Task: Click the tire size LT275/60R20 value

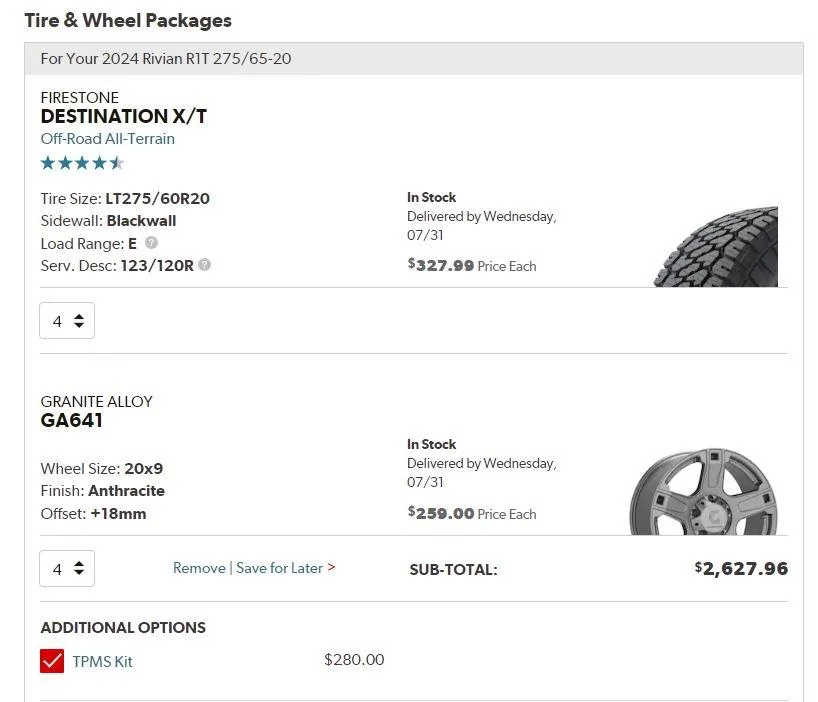Action: pyautogui.click(x=158, y=199)
